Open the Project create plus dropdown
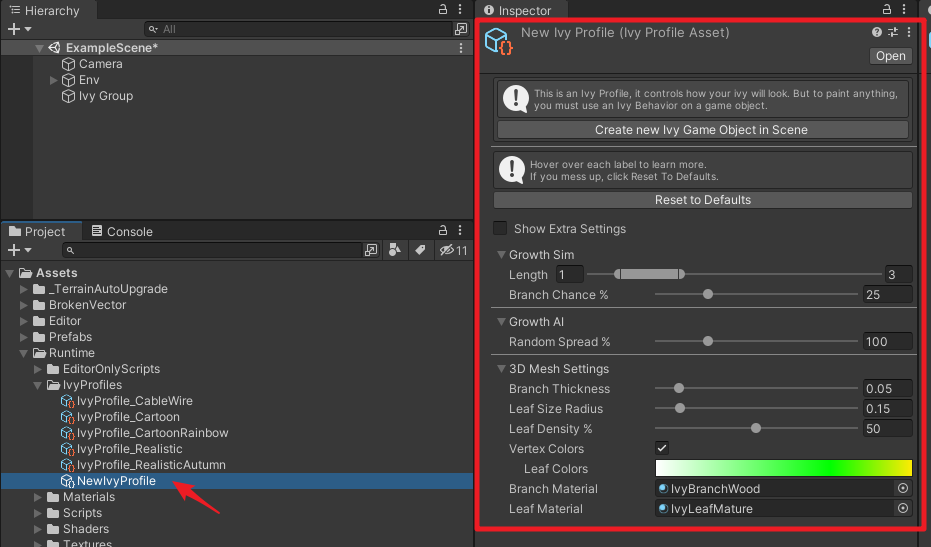The width and height of the screenshot is (931, 547). pos(19,250)
